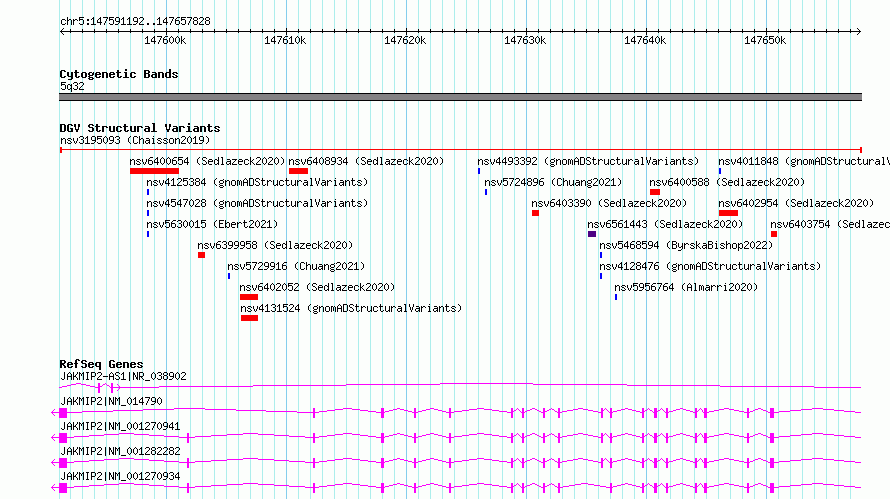The image size is (890, 499).
Task: Click the nsv6399958 (Sedlazeck2020) label
Action: click(x=275, y=245)
